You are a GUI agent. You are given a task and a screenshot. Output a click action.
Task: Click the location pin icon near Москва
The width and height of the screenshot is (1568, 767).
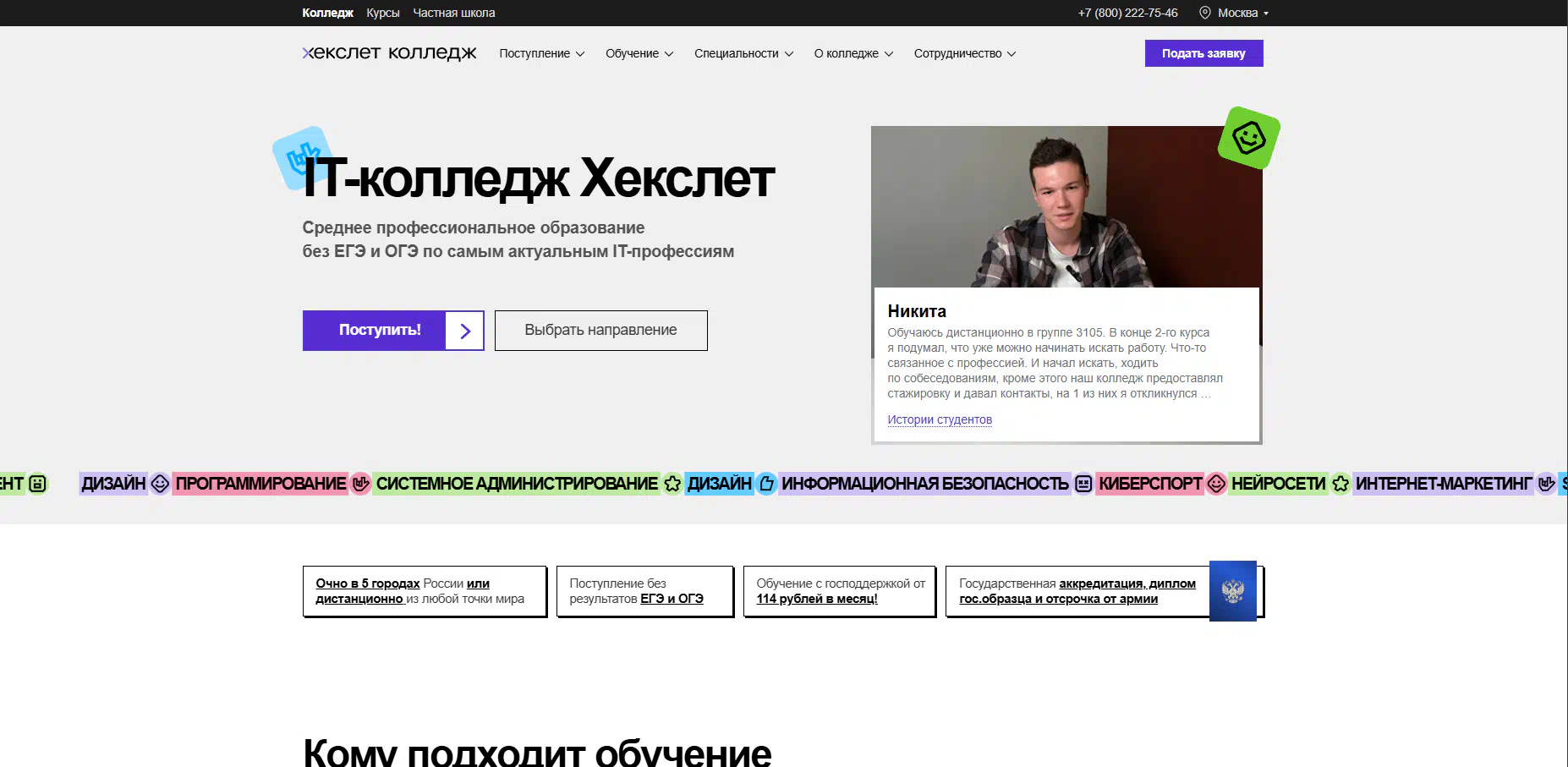[1205, 13]
